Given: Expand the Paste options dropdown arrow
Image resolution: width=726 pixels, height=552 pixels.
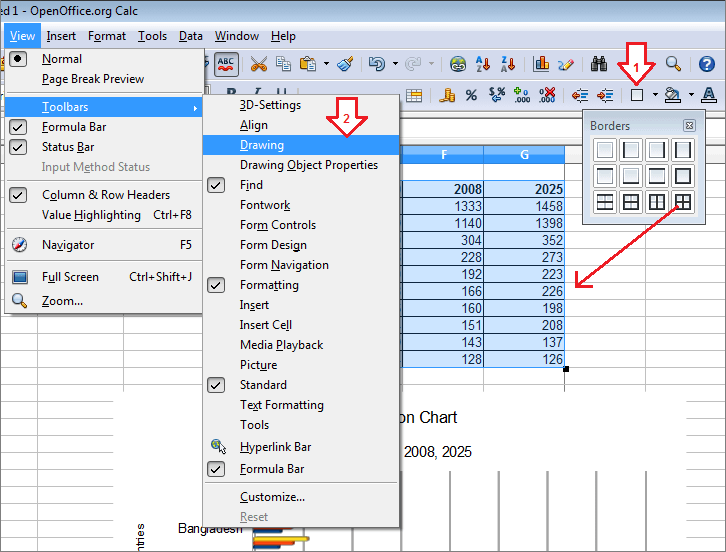Looking at the screenshot, I should coord(326,64).
